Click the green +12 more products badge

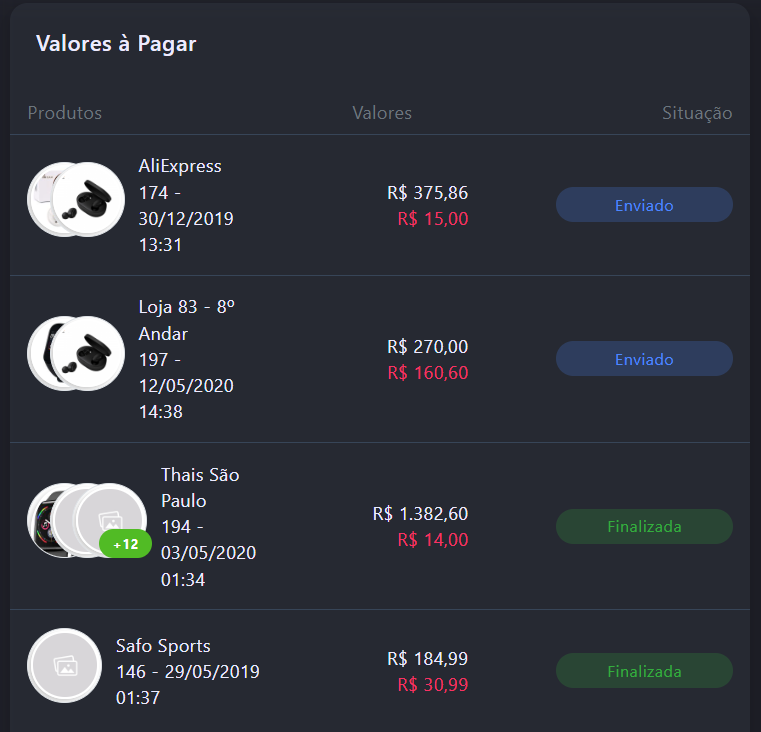(125, 545)
